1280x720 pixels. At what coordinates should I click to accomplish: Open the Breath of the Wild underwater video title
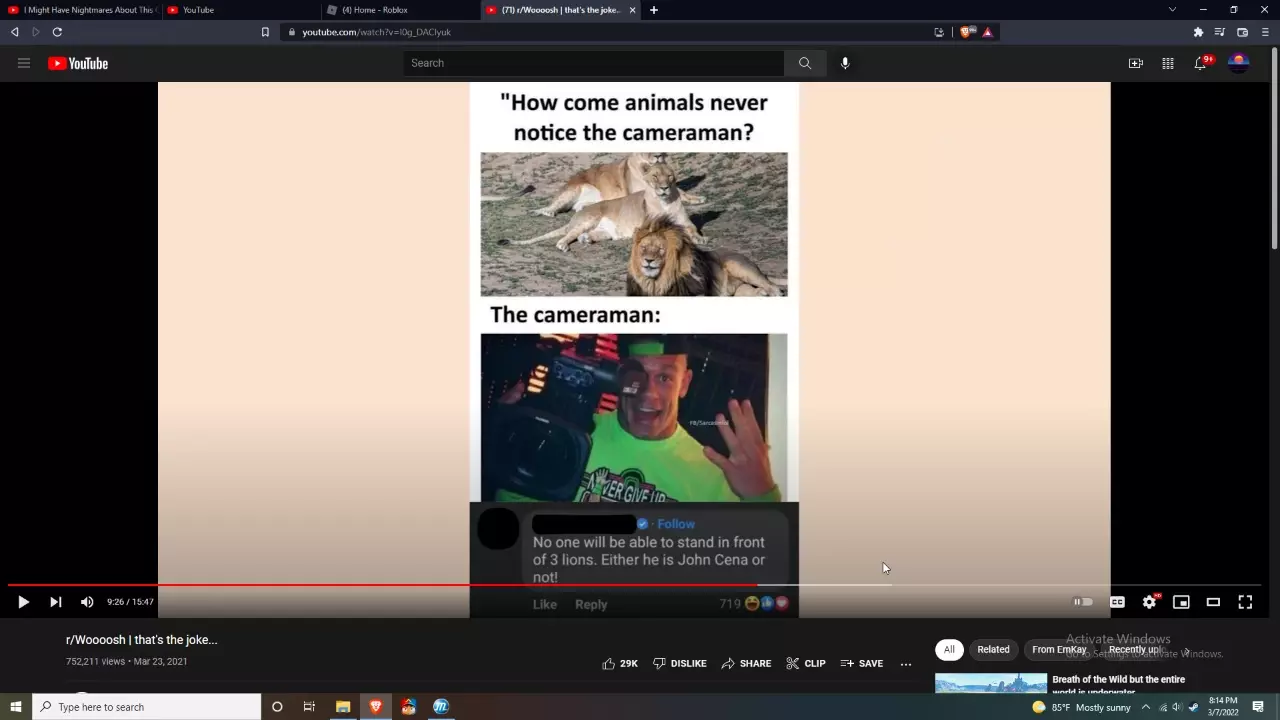click(1118, 685)
